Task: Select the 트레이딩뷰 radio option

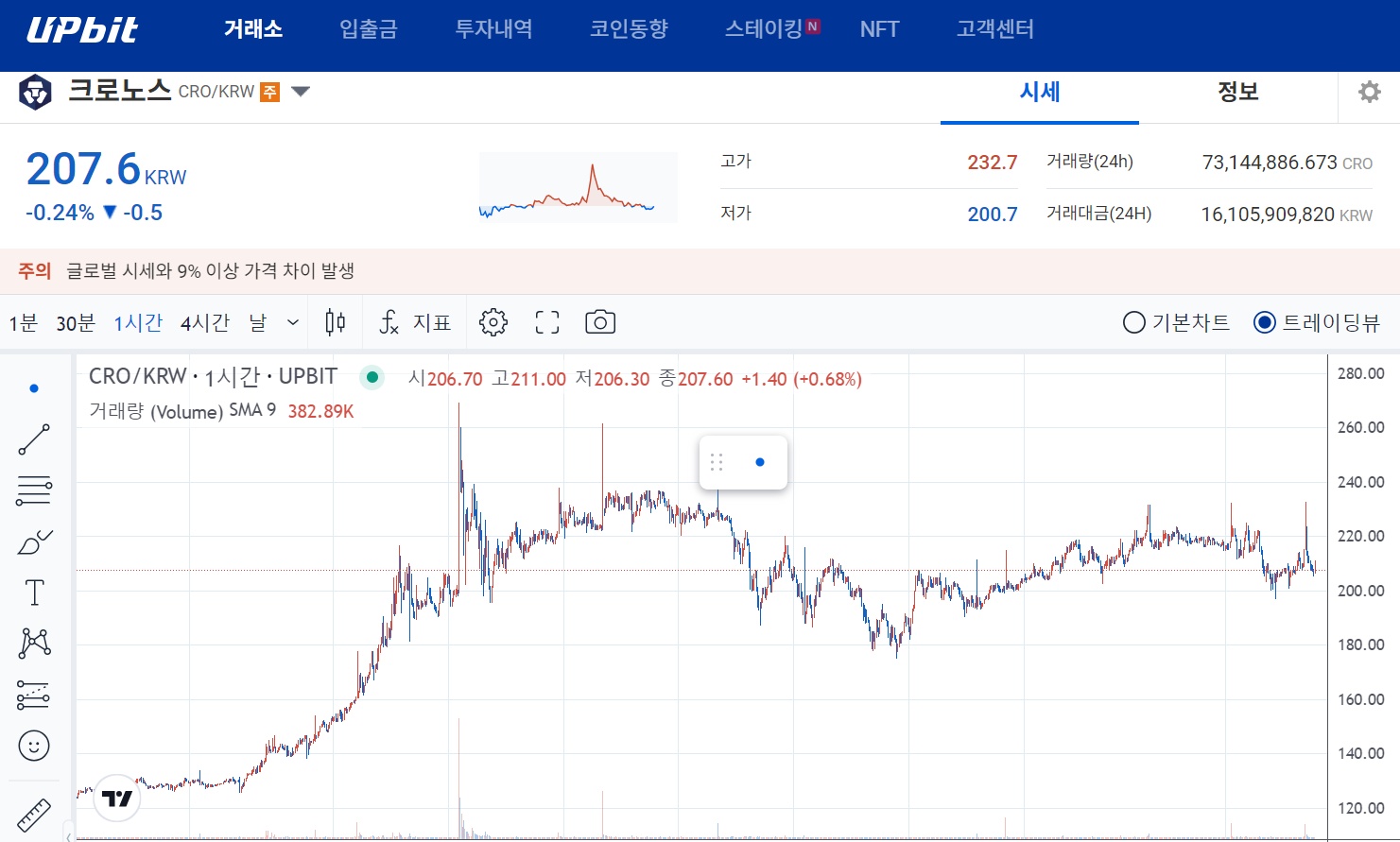Action: pos(1317,323)
